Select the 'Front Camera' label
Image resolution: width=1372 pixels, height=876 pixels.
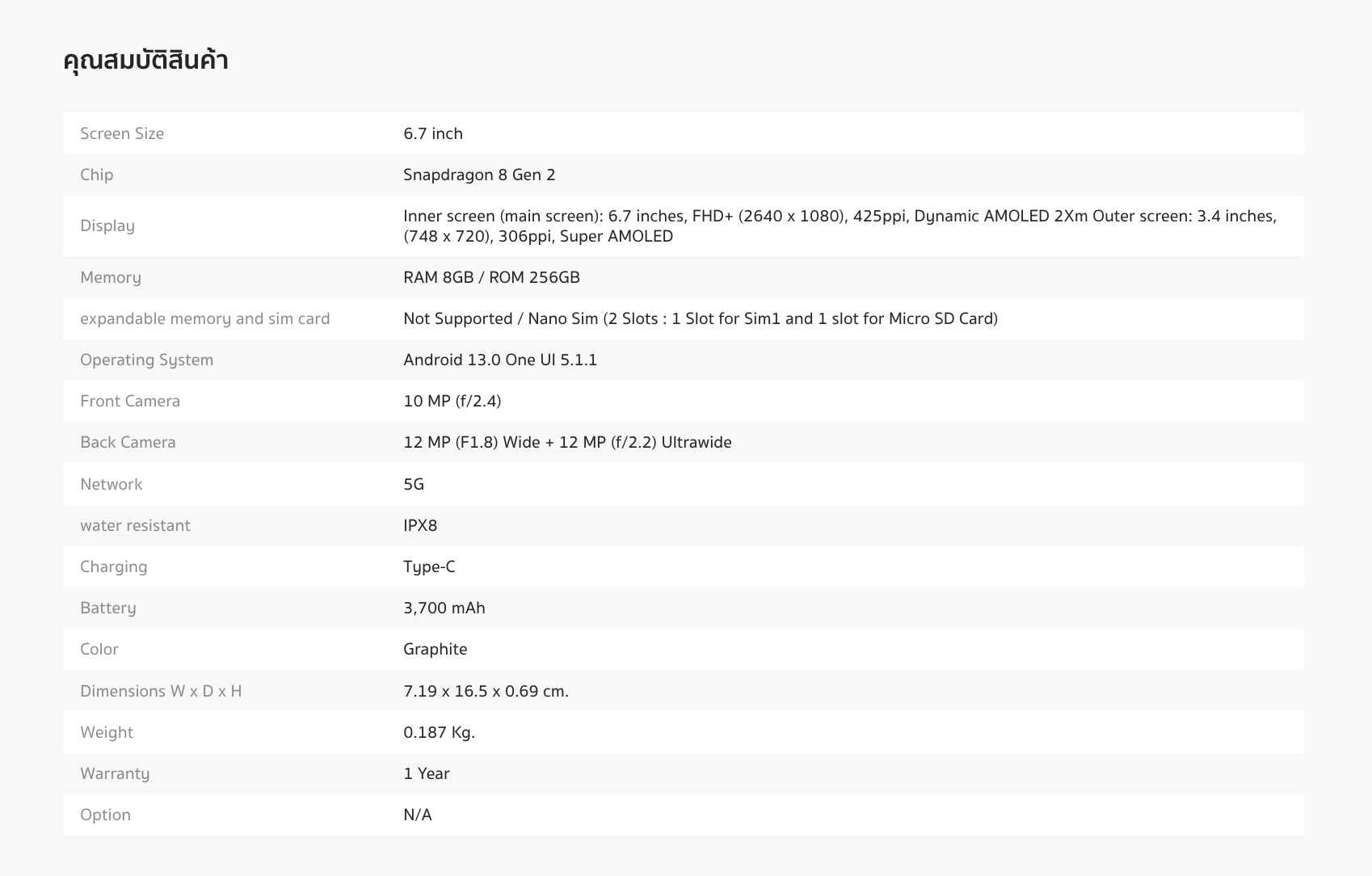point(130,401)
